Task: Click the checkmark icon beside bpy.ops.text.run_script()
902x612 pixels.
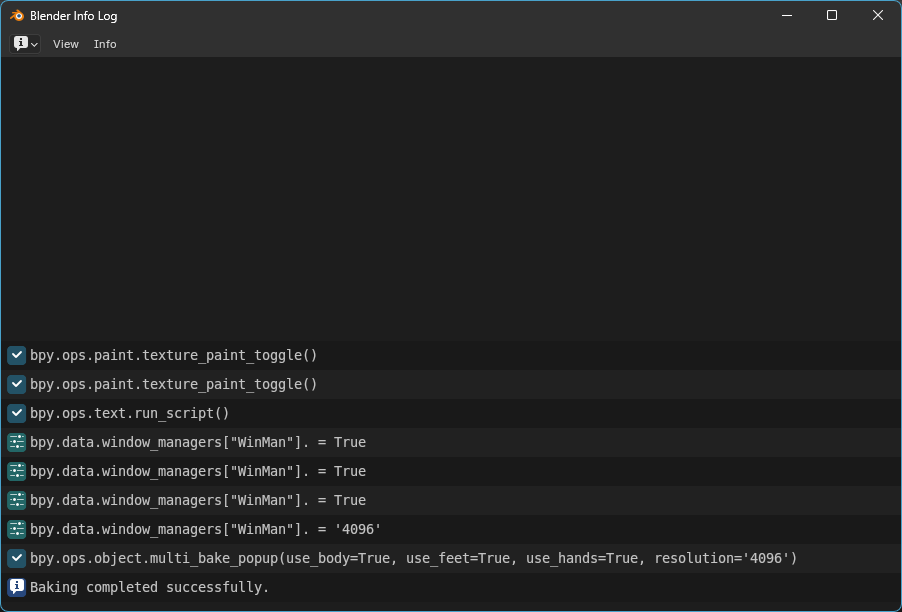Action: (16, 413)
